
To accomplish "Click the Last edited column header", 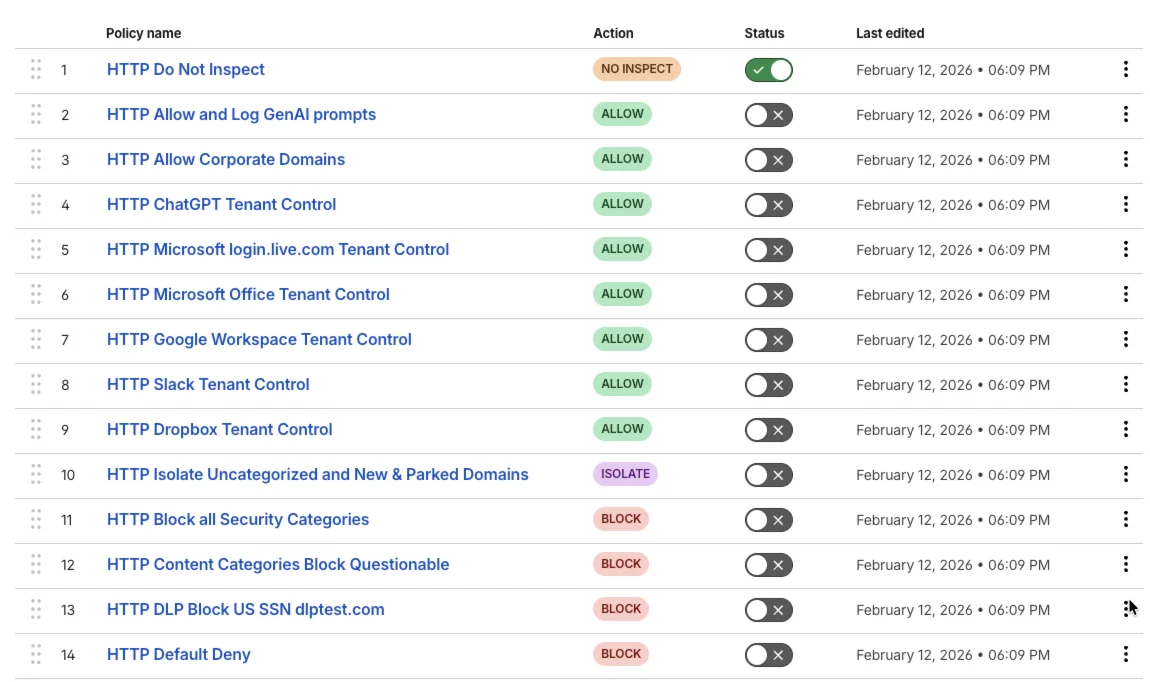I will coord(889,33).
